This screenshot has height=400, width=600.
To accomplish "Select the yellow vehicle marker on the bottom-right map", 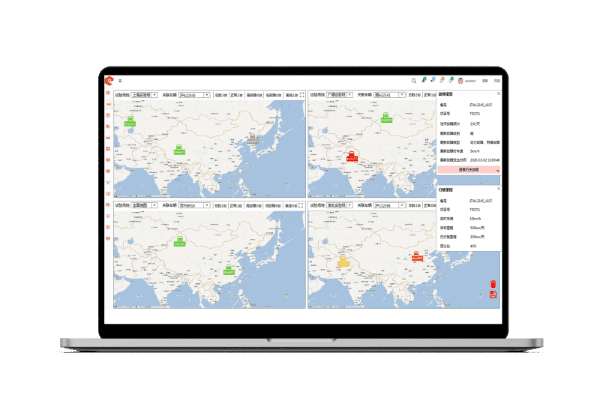I will [x=343, y=262].
